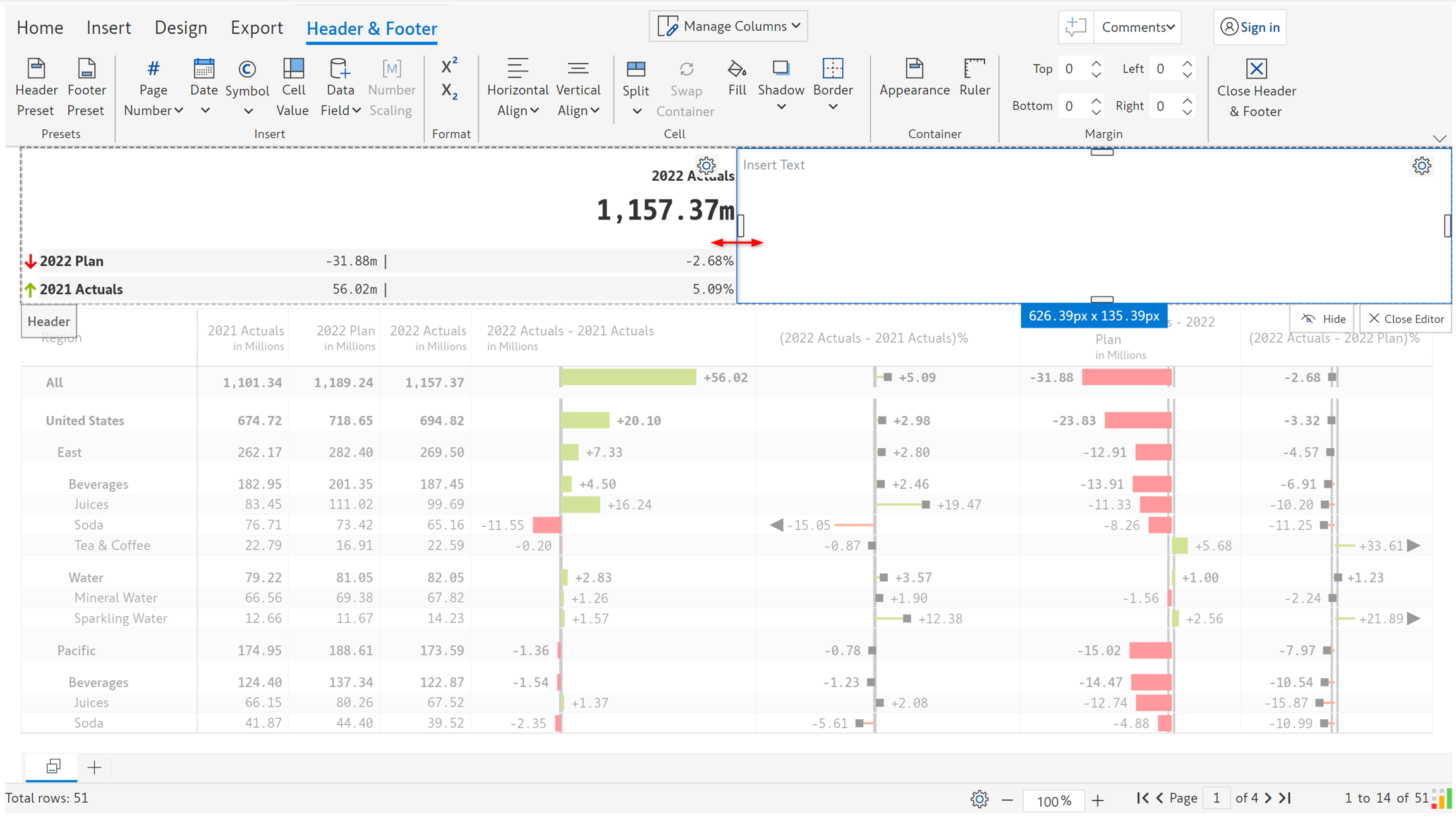This screenshot has width=1456, height=818.
Task: Click the zoom percentage field
Action: point(1053,800)
